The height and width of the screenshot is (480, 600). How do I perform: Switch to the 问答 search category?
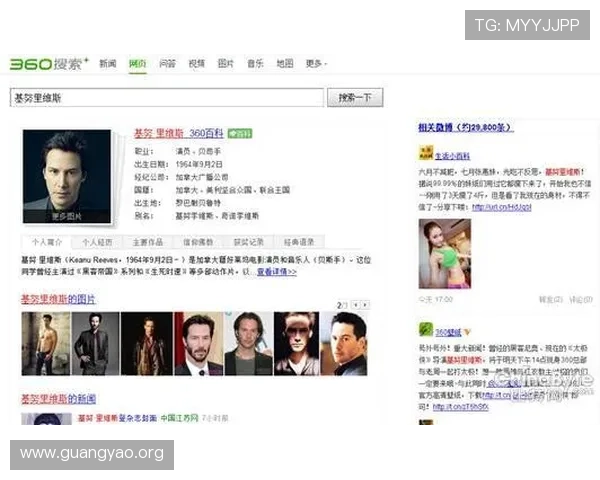pyautogui.click(x=167, y=63)
